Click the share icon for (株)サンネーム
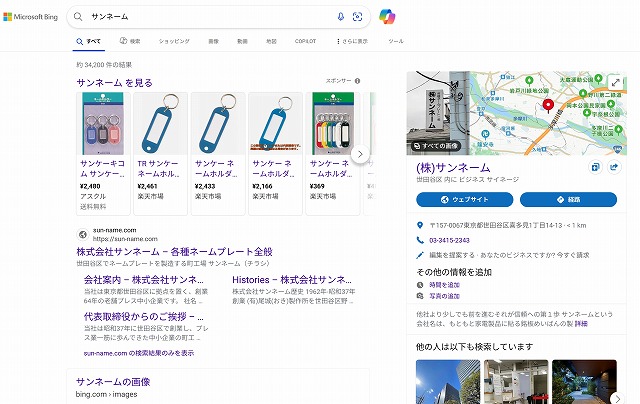This screenshot has width=640, height=404. (614, 167)
